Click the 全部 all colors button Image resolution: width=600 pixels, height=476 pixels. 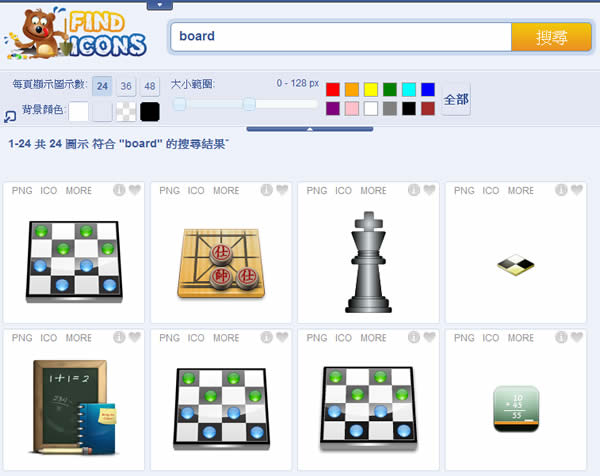pos(456,99)
